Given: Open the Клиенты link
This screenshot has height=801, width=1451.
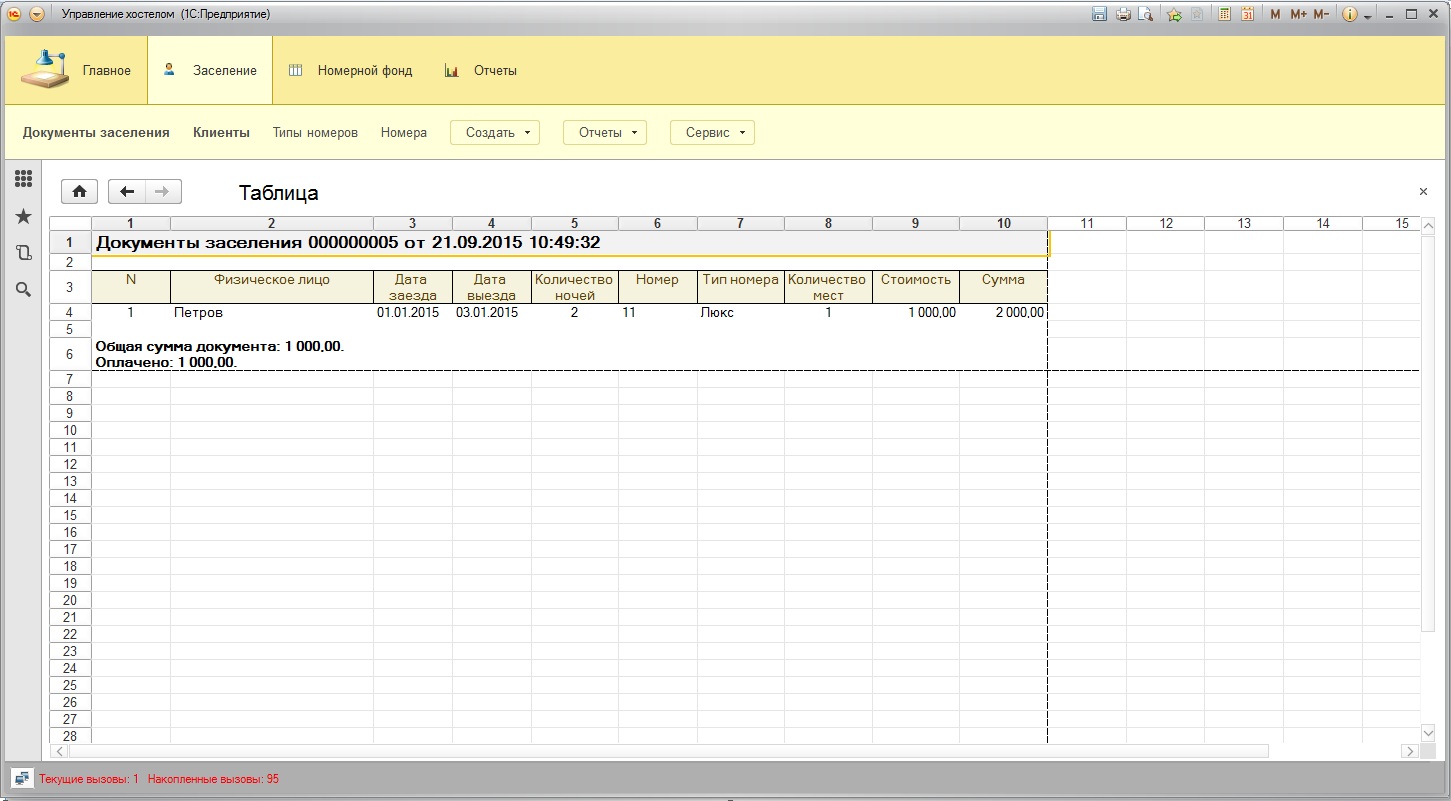Looking at the screenshot, I should click(x=221, y=132).
